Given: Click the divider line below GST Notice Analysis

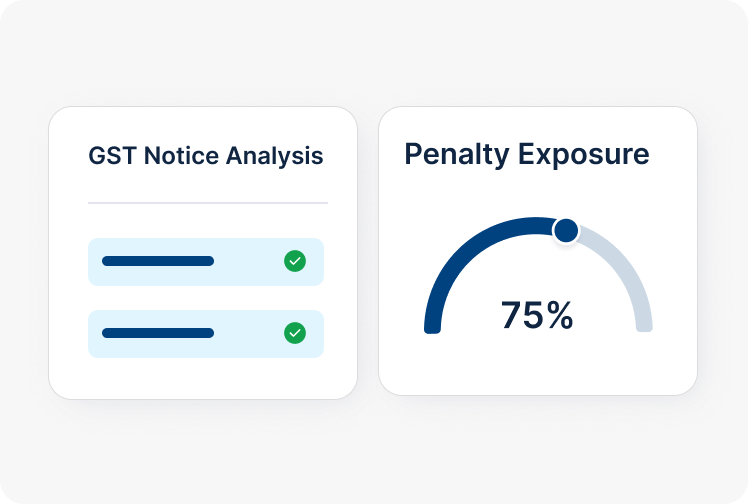Looking at the screenshot, I should click(207, 203).
